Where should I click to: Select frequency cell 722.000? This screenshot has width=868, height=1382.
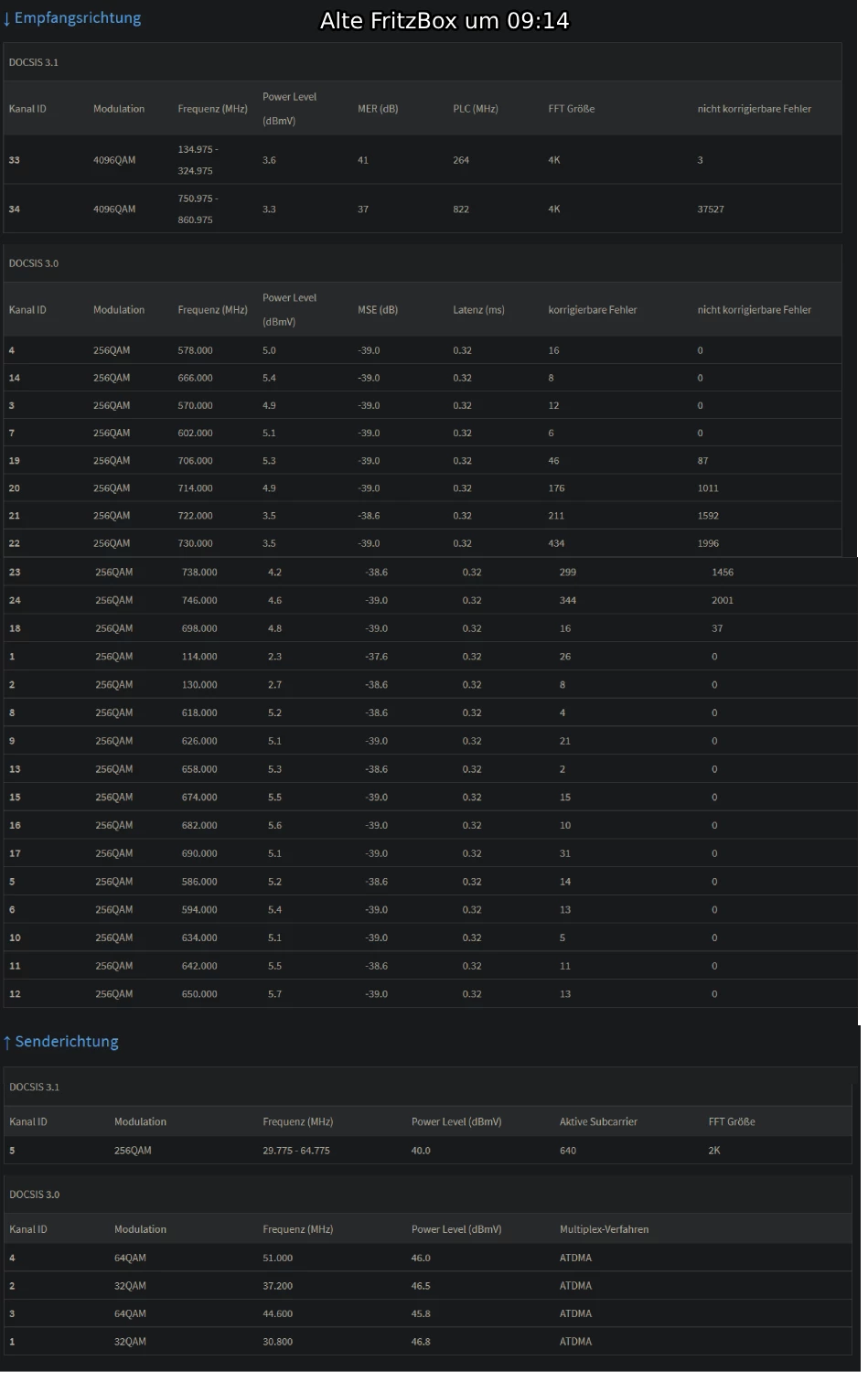click(x=195, y=516)
